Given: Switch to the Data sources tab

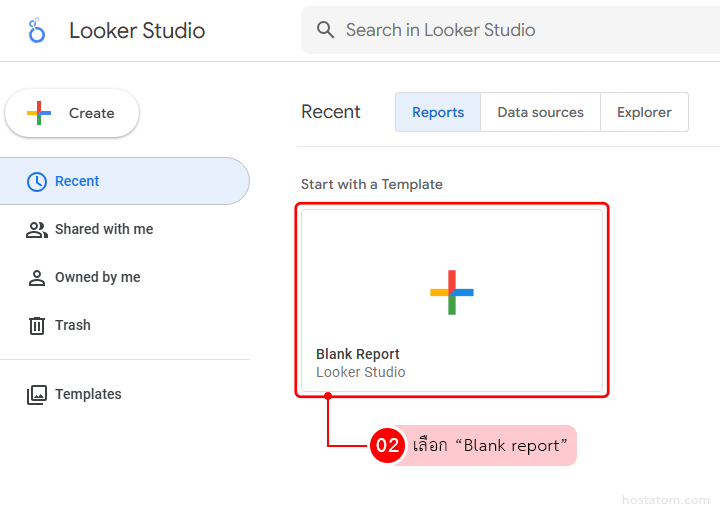Looking at the screenshot, I should 540,112.
